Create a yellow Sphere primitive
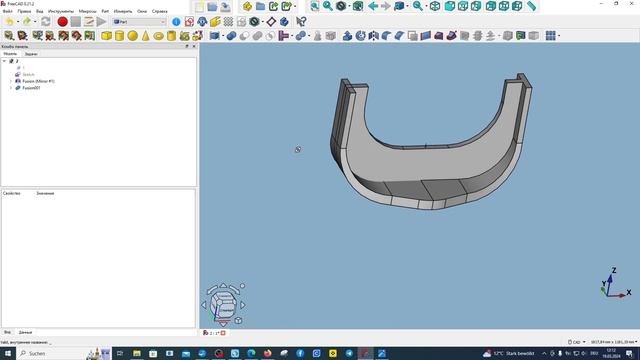 [132, 36]
